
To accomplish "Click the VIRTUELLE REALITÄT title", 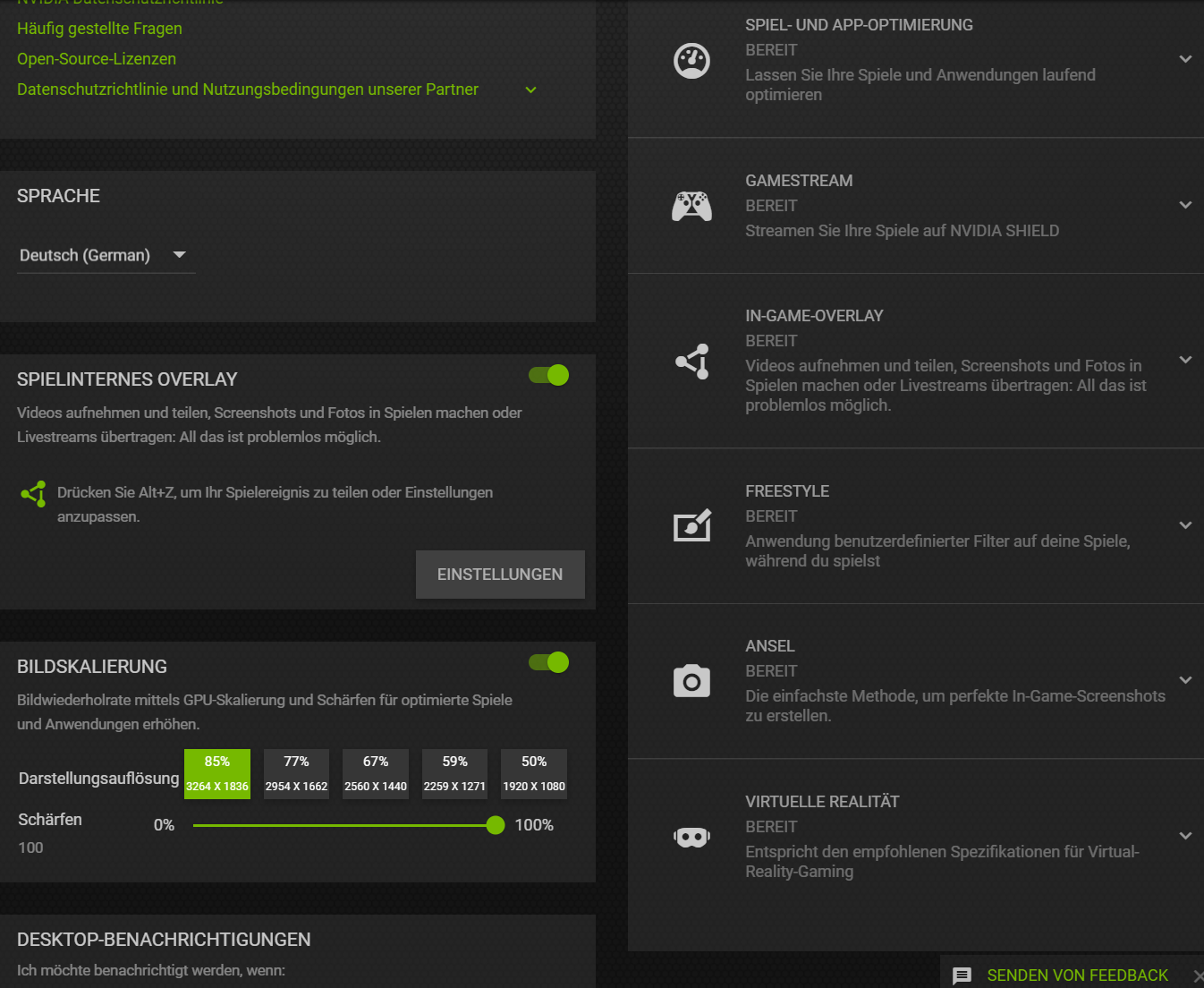I will (x=822, y=802).
